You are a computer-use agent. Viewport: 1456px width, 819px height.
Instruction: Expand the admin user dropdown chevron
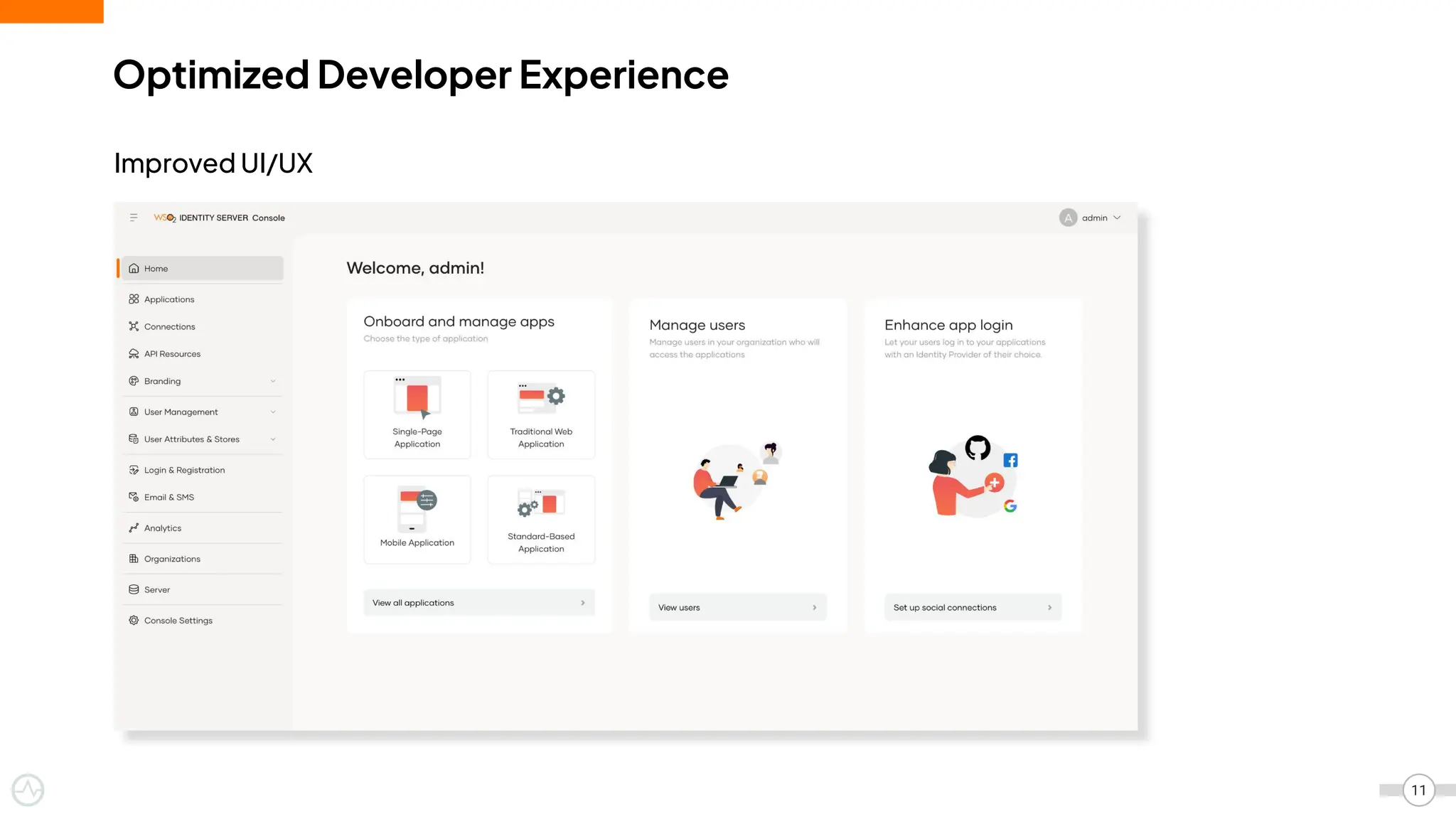click(x=1117, y=218)
